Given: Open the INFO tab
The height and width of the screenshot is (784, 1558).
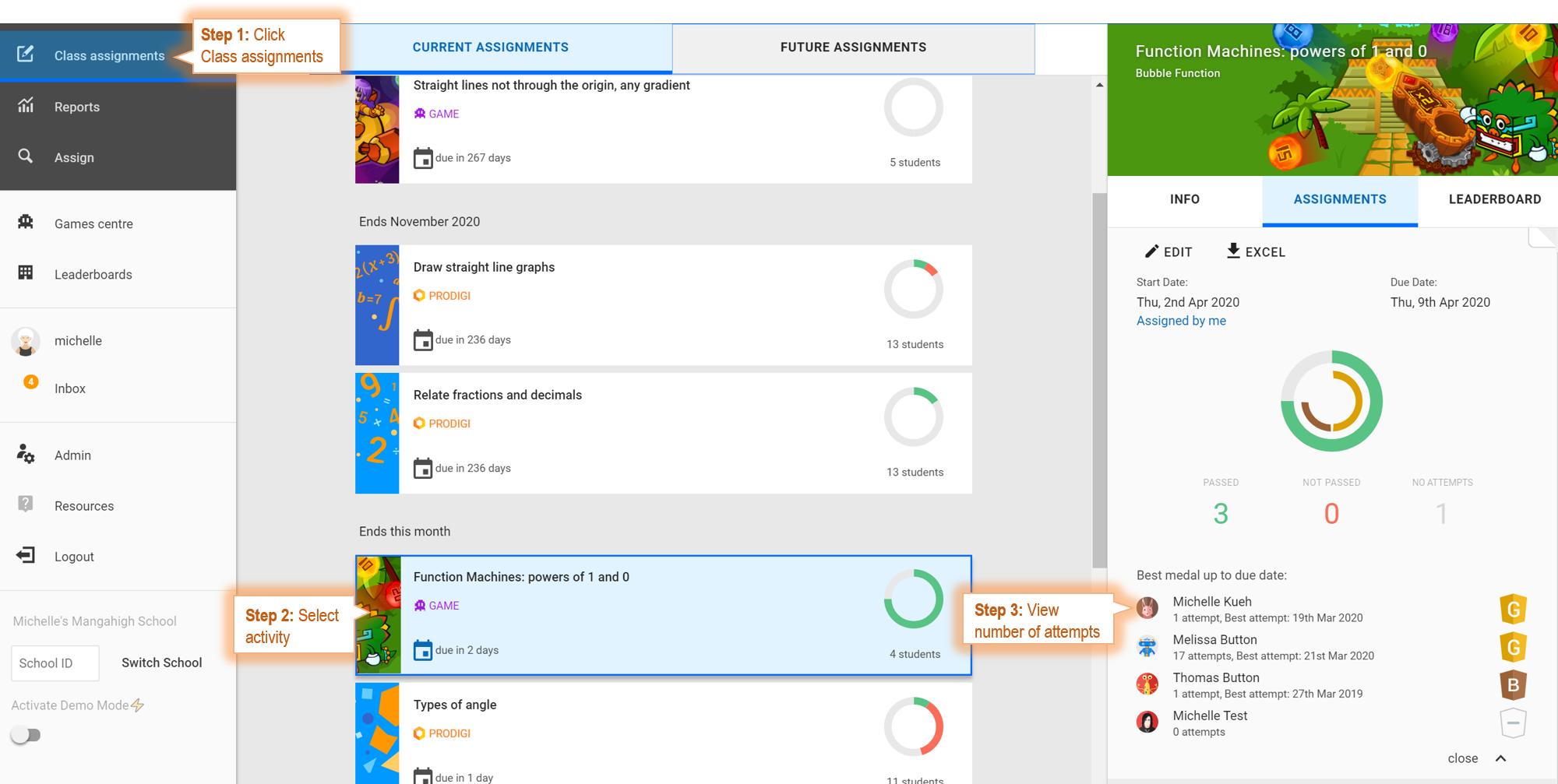Looking at the screenshot, I should point(1185,199).
